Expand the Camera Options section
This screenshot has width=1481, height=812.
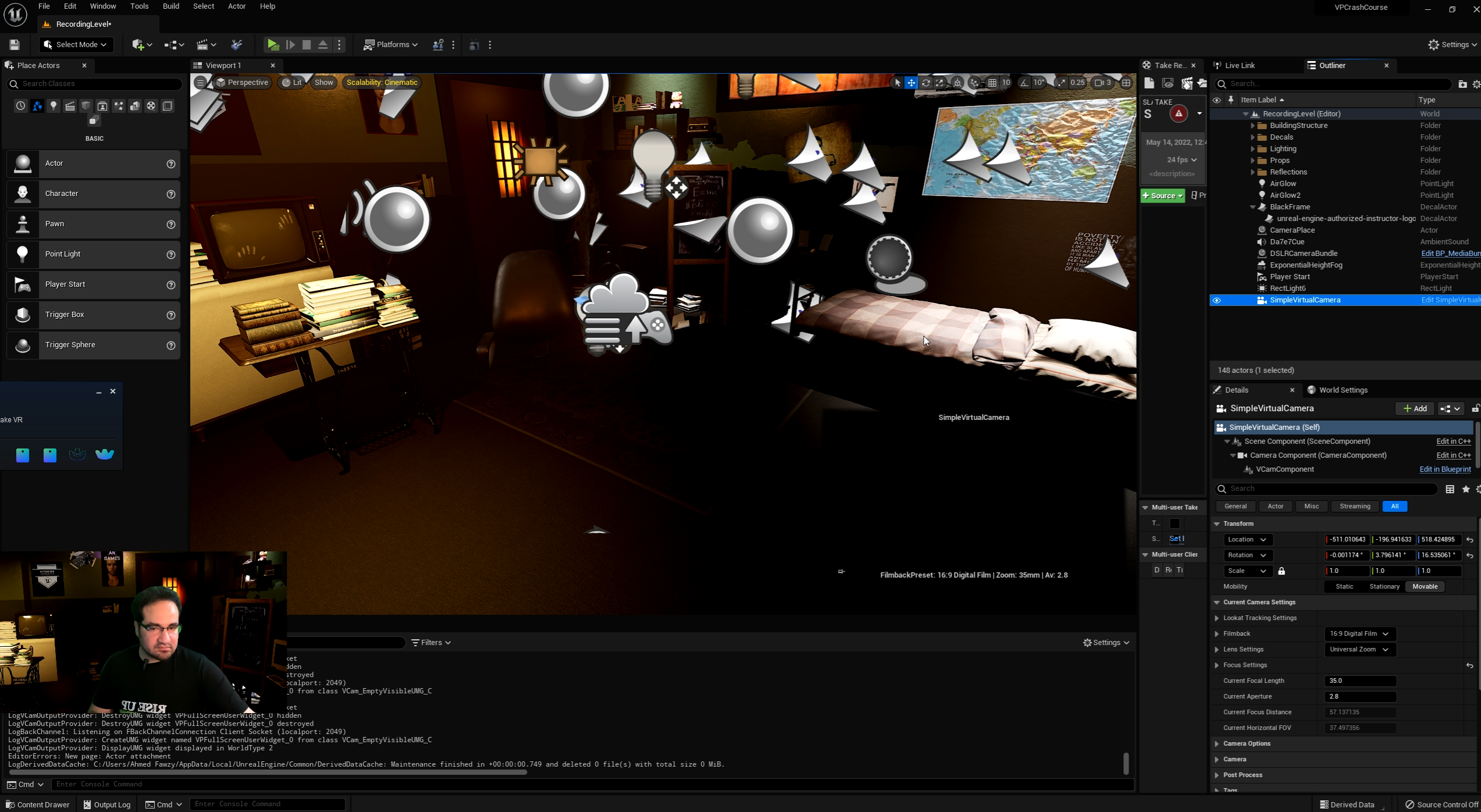(x=1216, y=744)
